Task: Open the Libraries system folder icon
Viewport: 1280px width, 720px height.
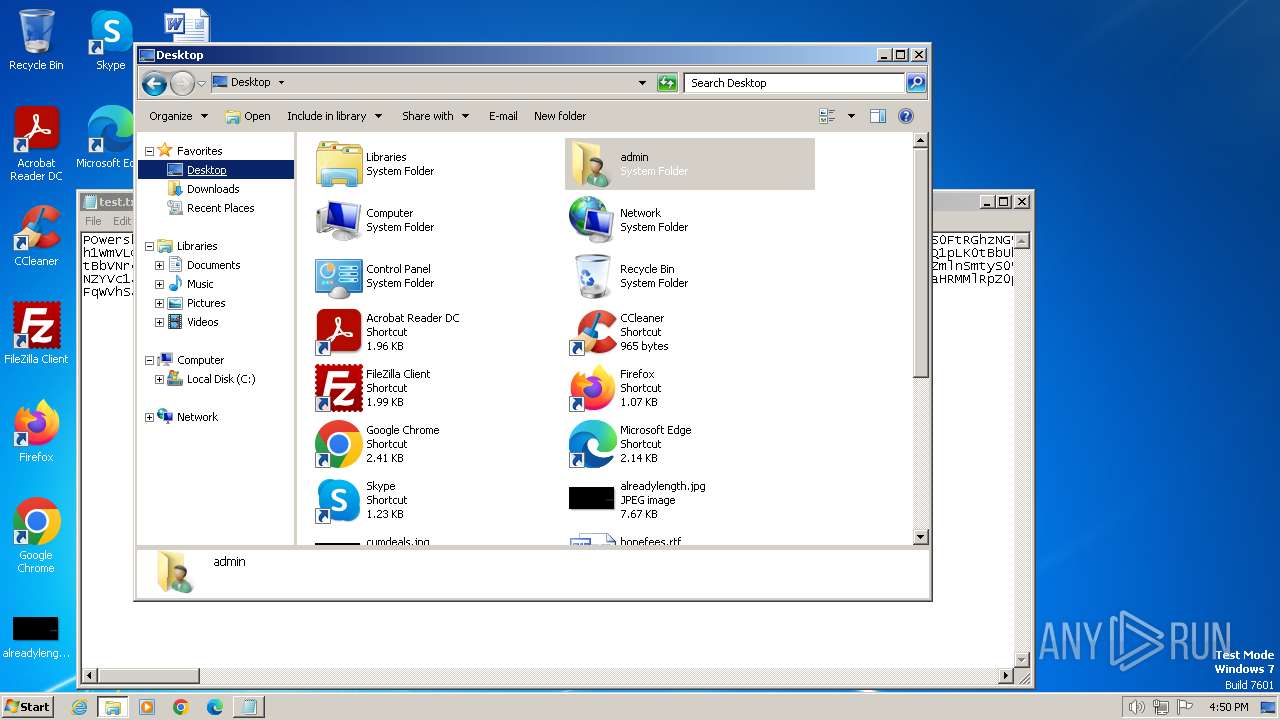Action: coord(339,164)
